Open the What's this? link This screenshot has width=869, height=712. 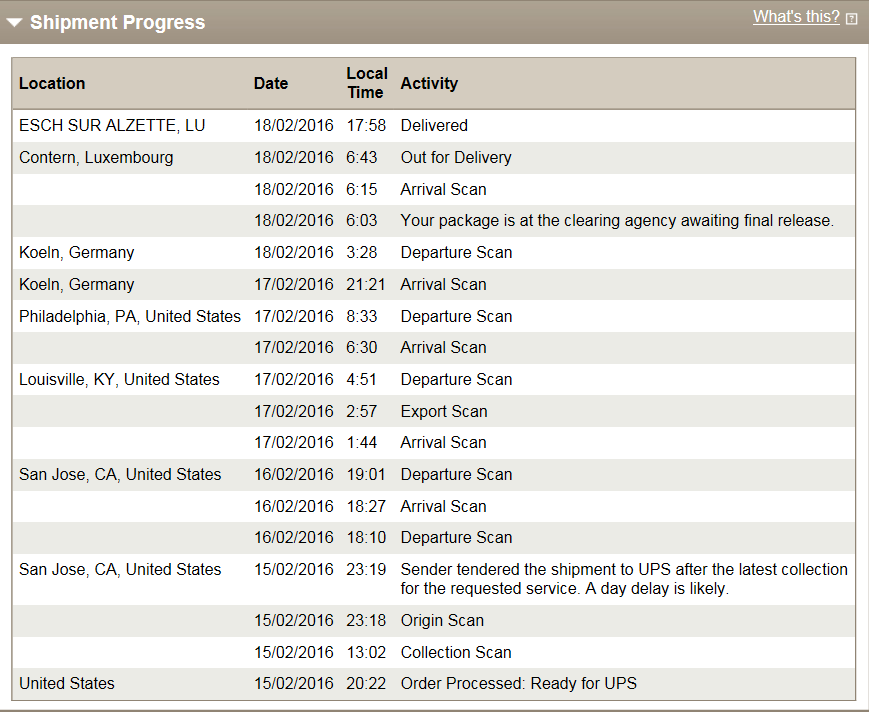pyautogui.click(x=796, y=16)
